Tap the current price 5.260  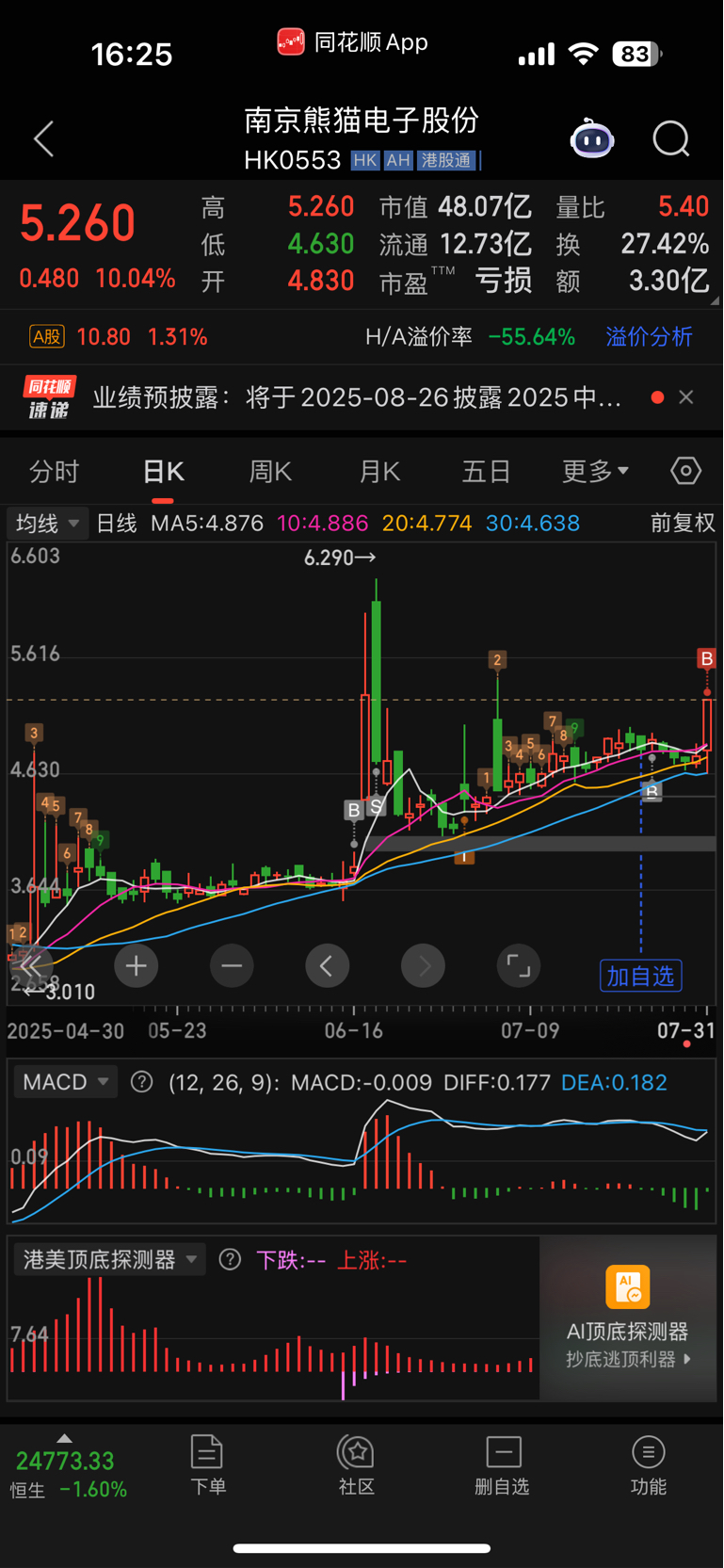[77, 224]
